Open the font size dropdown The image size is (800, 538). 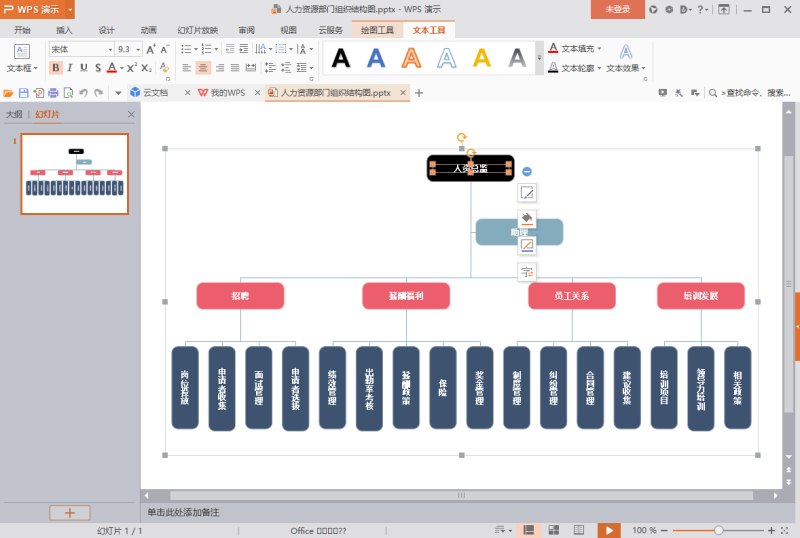pyautogui.click(x=138, y=50)
